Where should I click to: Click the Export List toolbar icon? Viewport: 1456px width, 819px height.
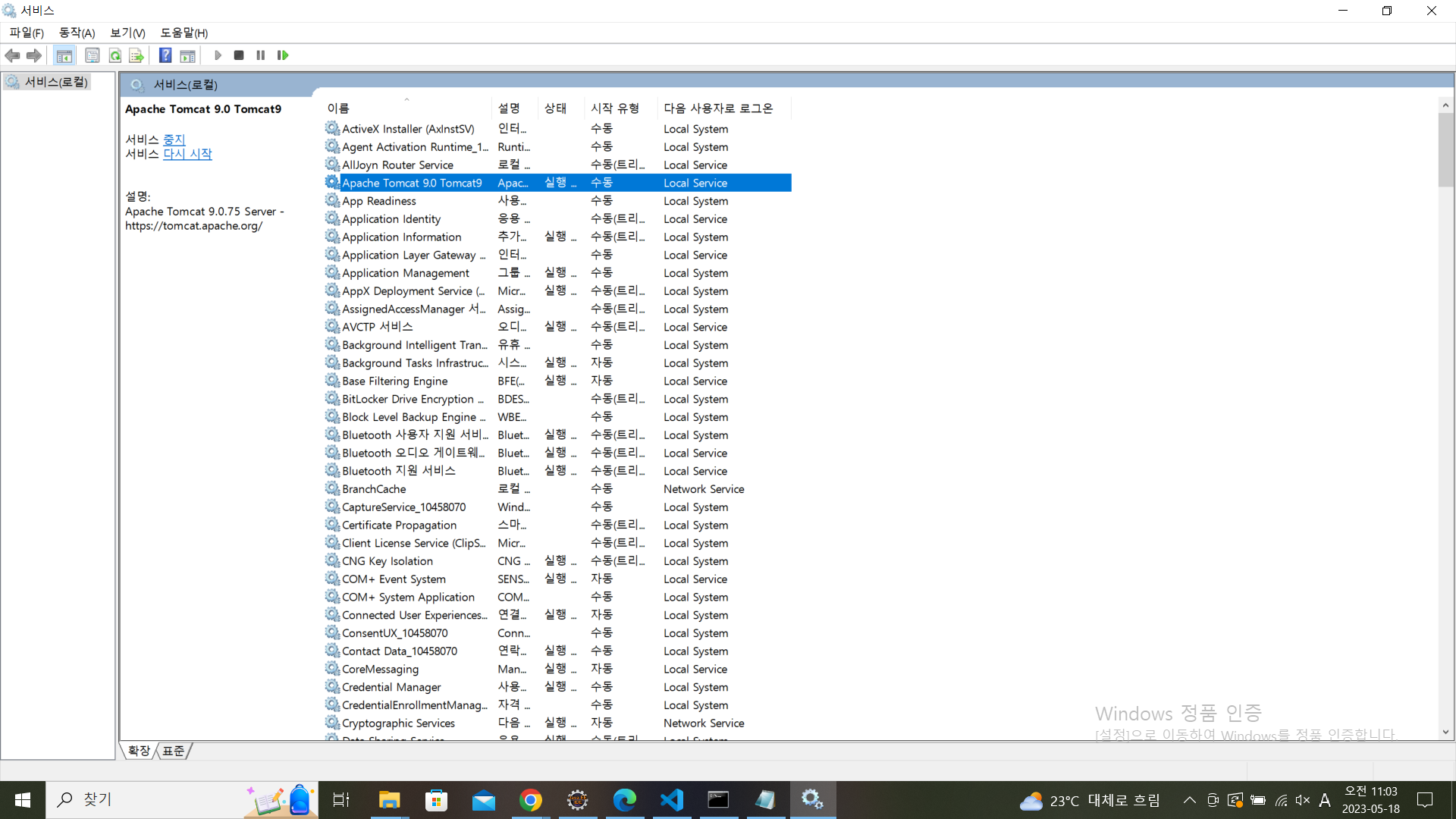tap(136, 55)
